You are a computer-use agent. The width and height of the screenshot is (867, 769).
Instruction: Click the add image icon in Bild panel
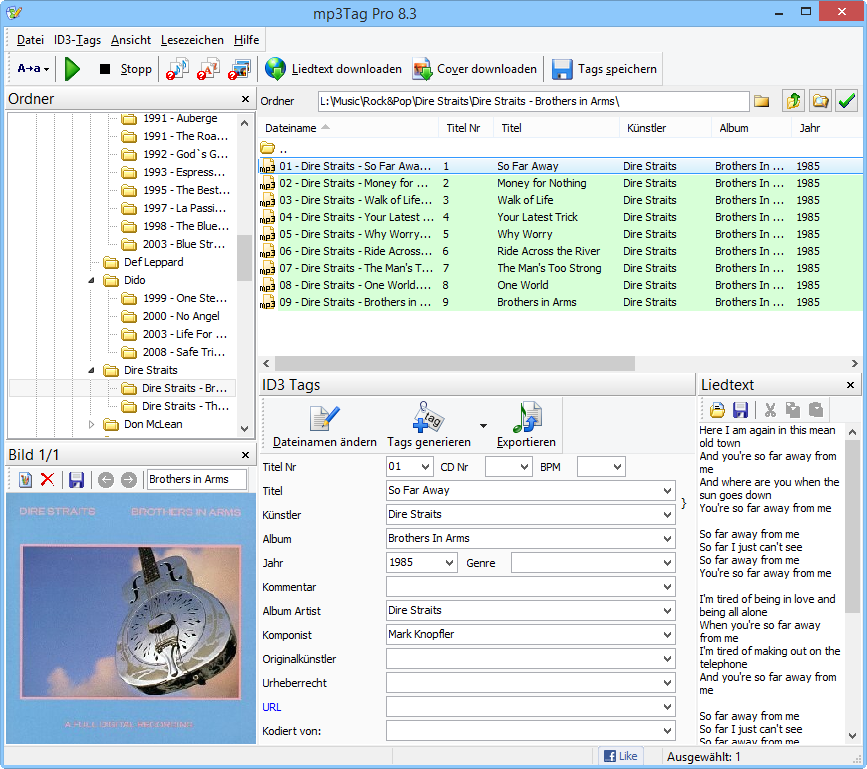coord(25,479)
